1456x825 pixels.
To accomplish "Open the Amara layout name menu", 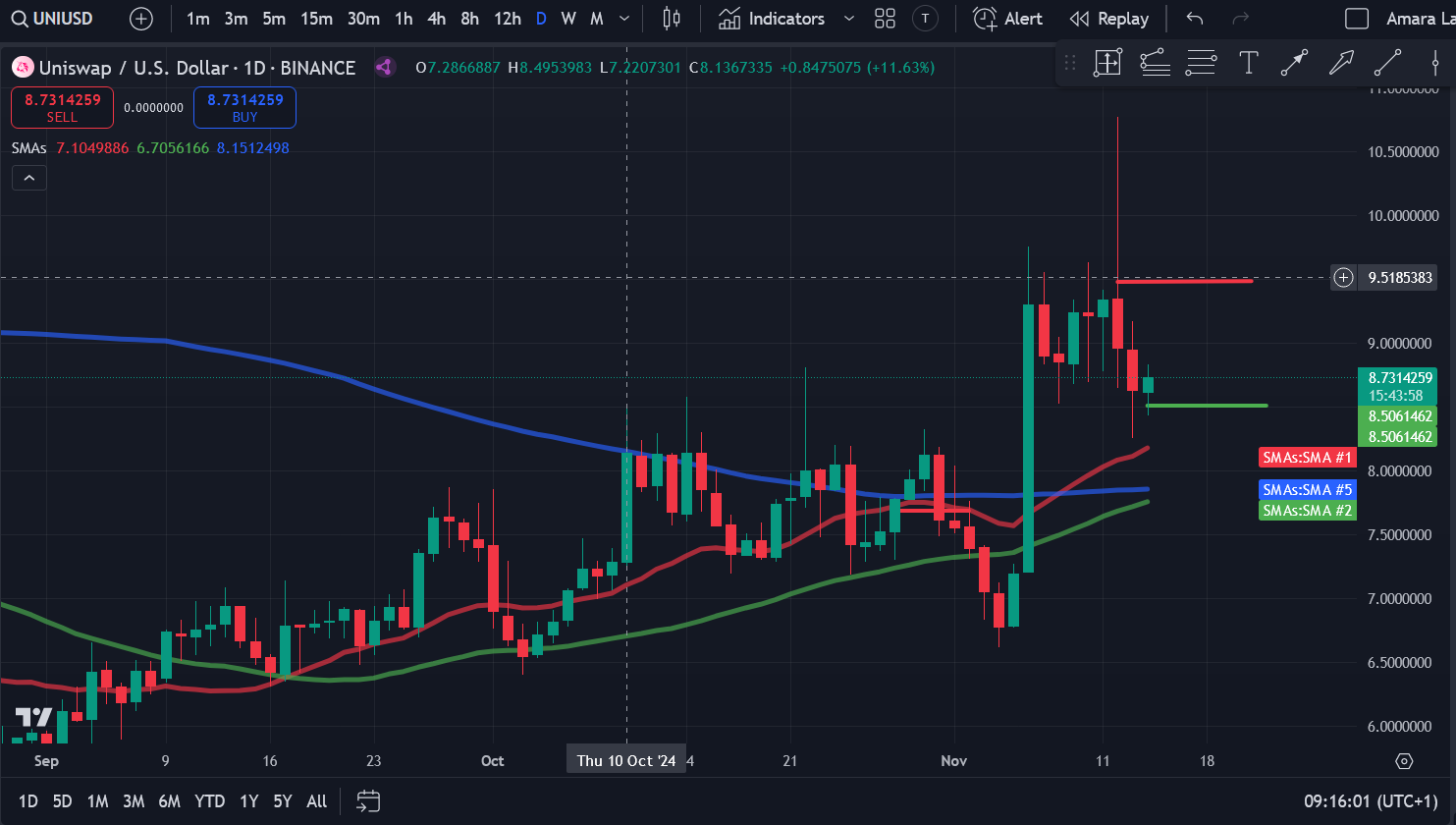I will (1420, 19).
